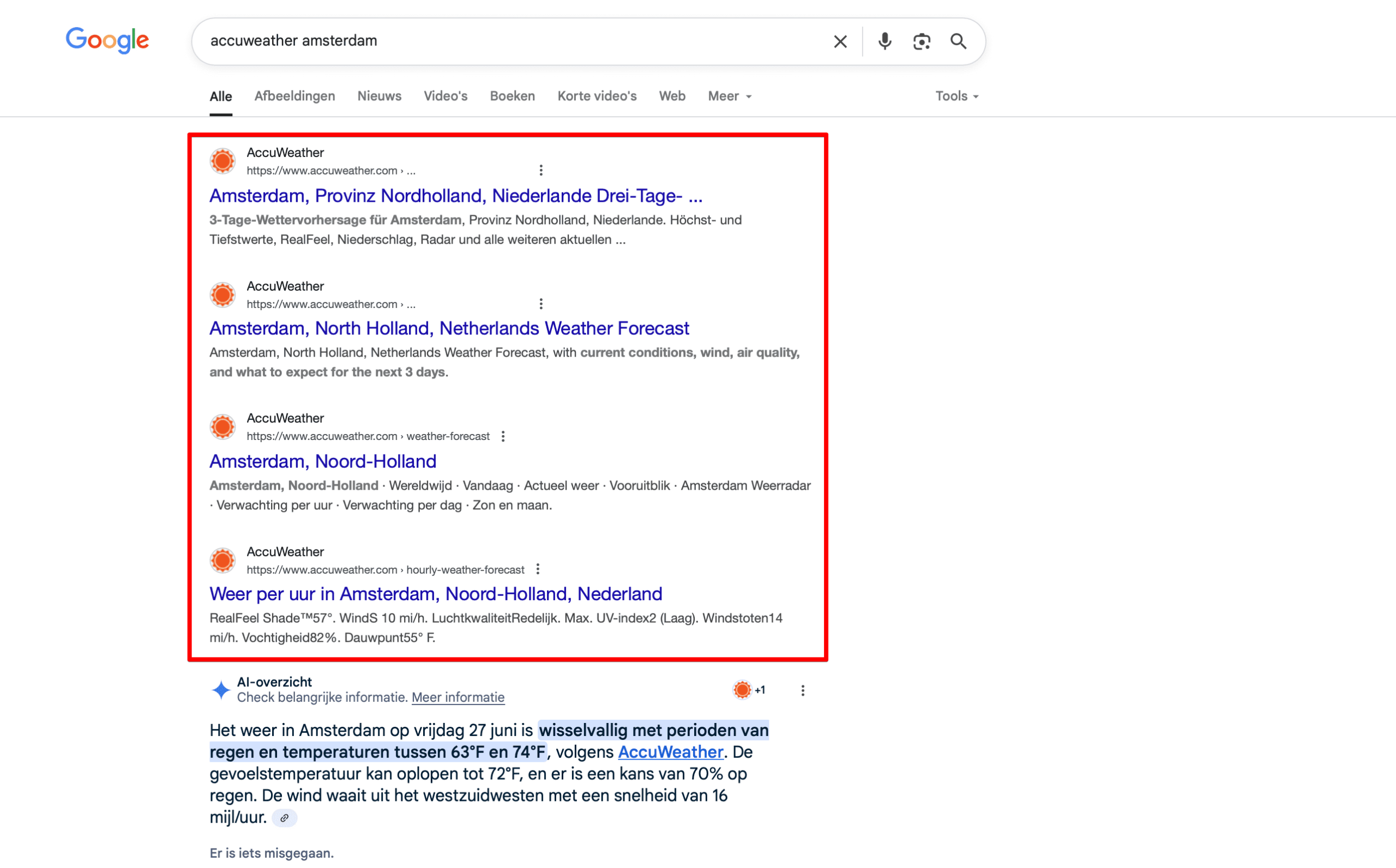Click AccuWeather favicon of North Holland Weather Forecast result
The height and width of the screenshot is (868, 1396).
point(222,294)
